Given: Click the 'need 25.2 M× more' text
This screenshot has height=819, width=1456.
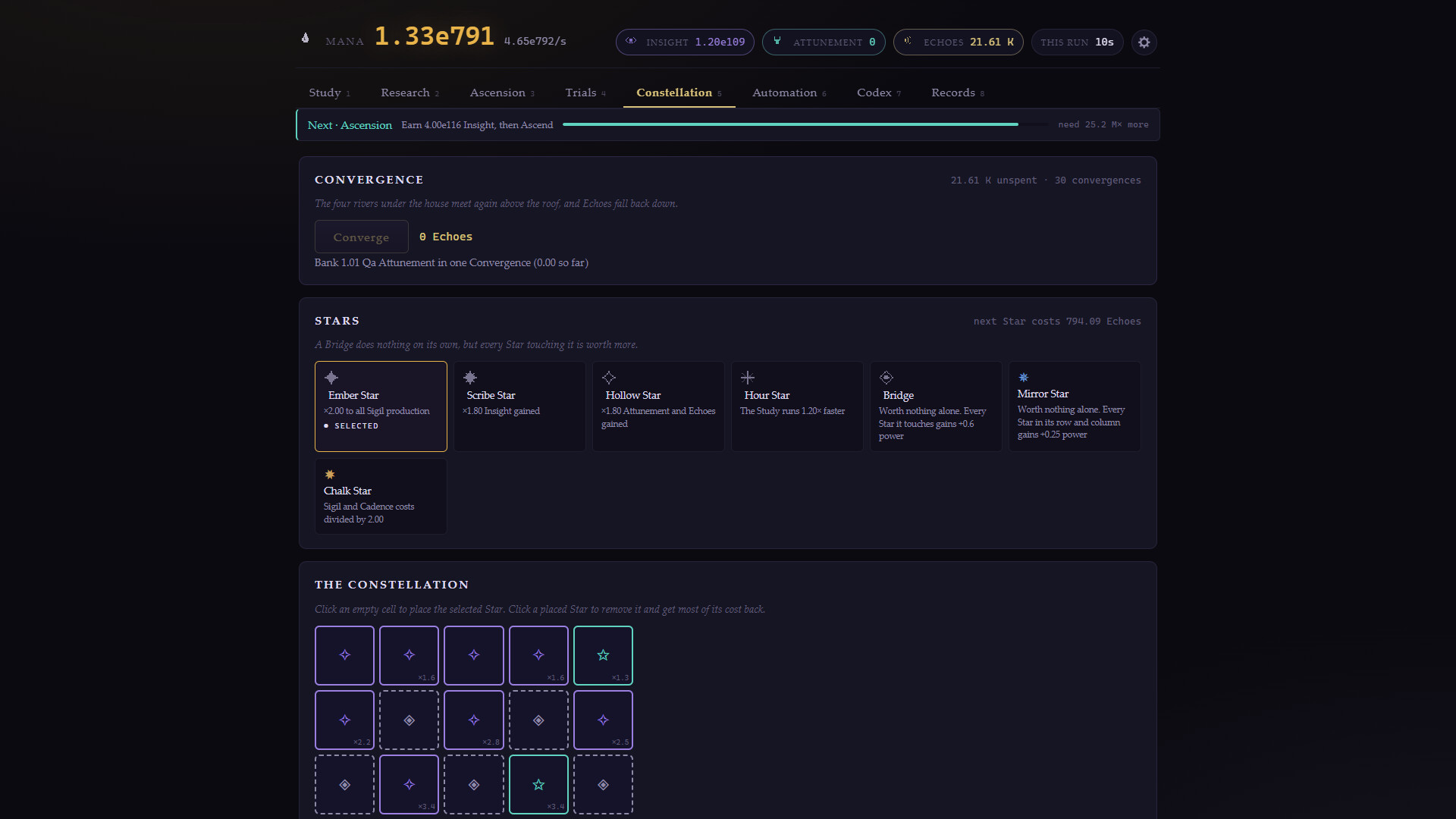Looking at the screenshot, I should 1103,124.
